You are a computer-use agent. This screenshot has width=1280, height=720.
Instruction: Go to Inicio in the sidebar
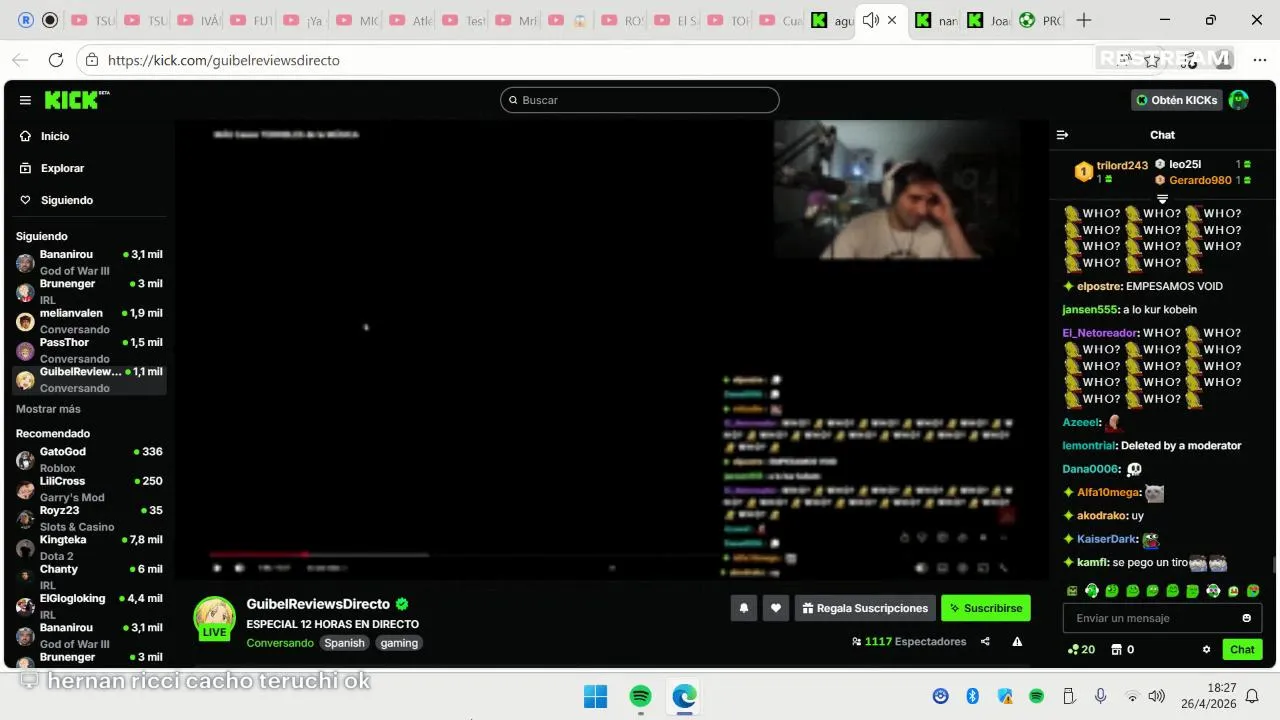[x=55, y=136]
